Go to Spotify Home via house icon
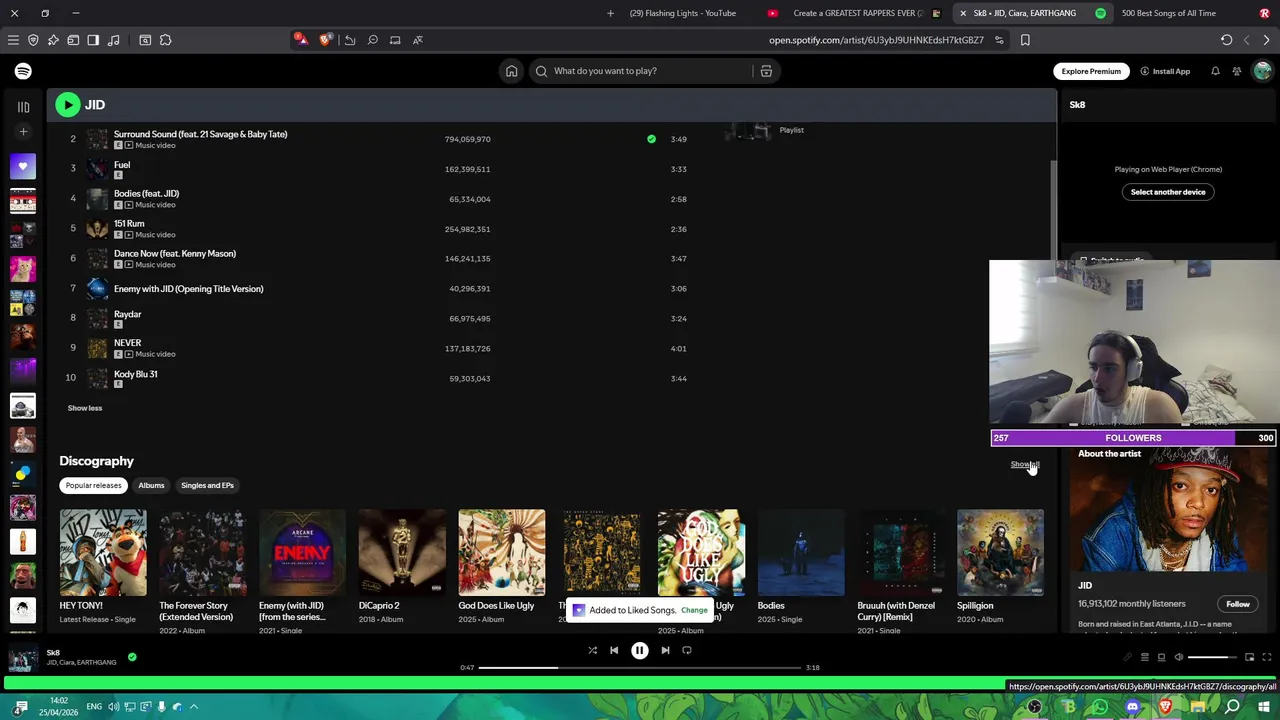Viewport: 1280px width, 720px height. (x=511, y=71)
